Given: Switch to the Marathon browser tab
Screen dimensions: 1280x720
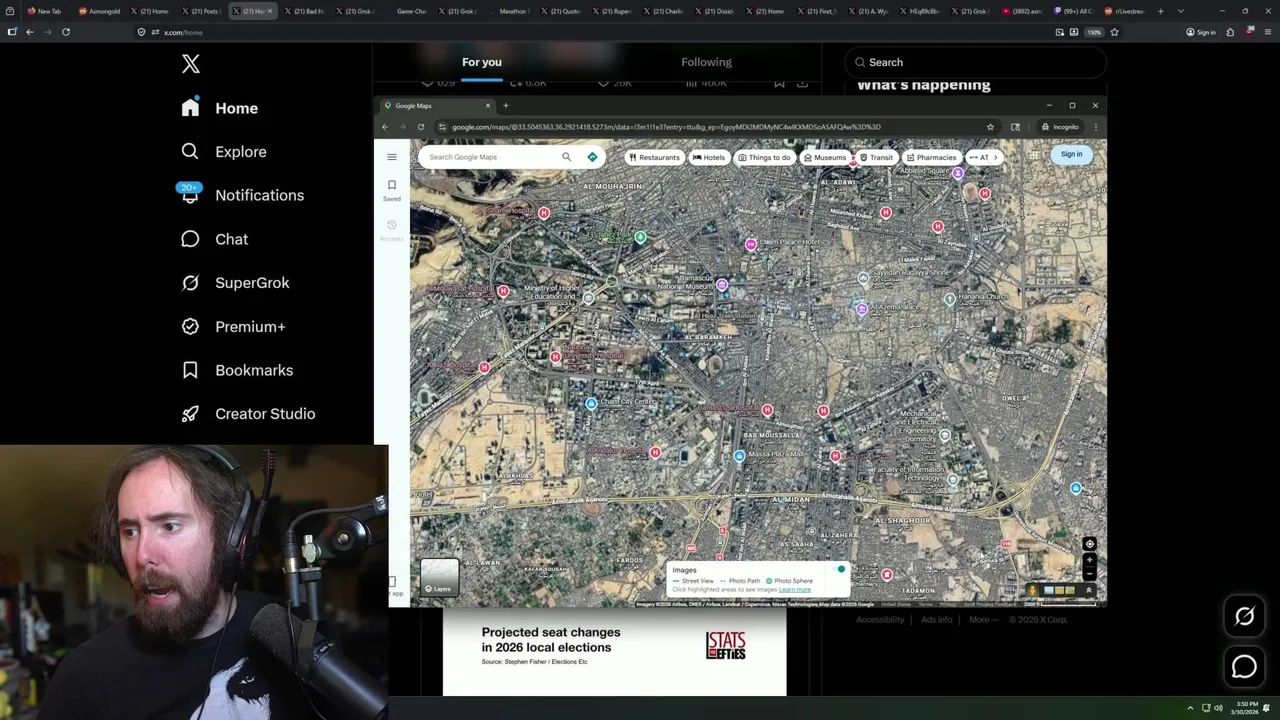Looking at the screenshot, I should [x=515, y=11].
